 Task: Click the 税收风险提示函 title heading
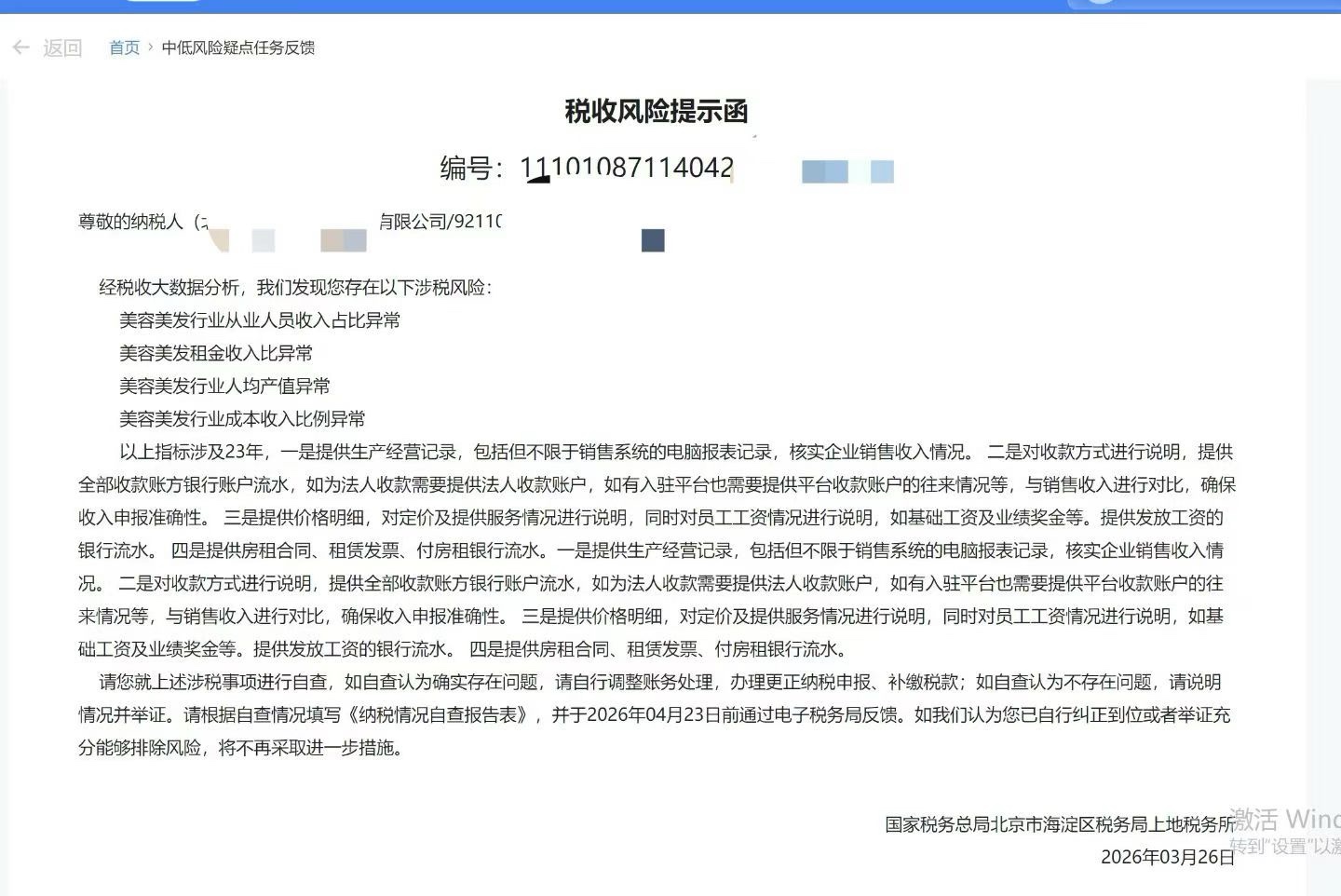[656, 112]
